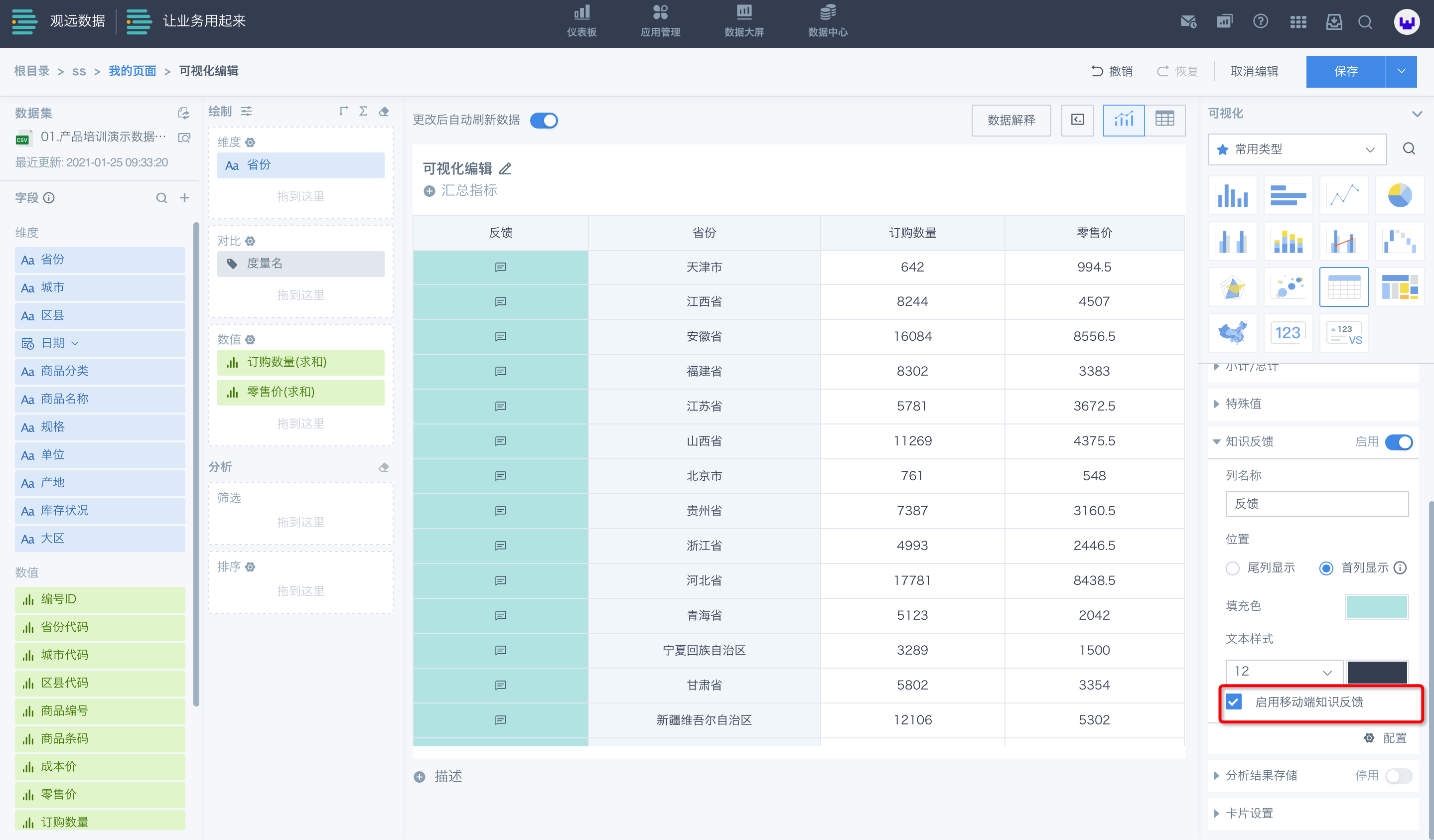The width and height of the screenshot is (1434, 840).
Task: Open the save options dropdown arrow
Action: [x=1401, y=71]
